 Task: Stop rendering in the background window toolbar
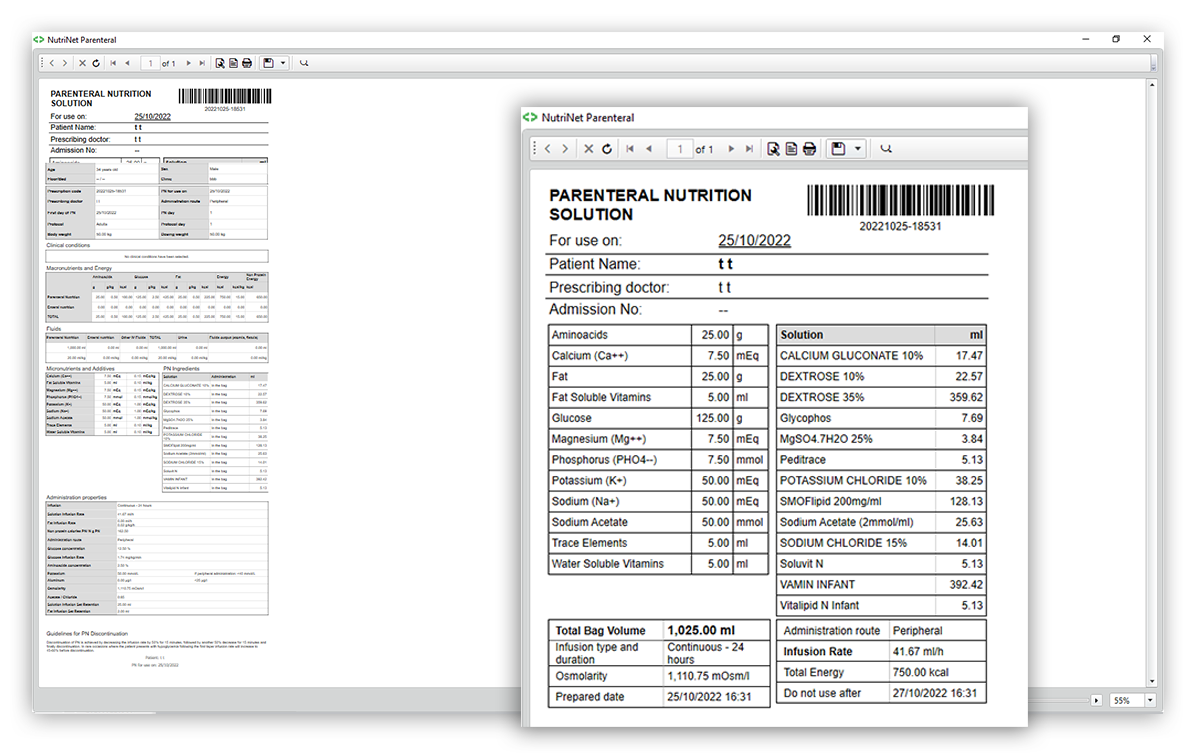(83, 63)
